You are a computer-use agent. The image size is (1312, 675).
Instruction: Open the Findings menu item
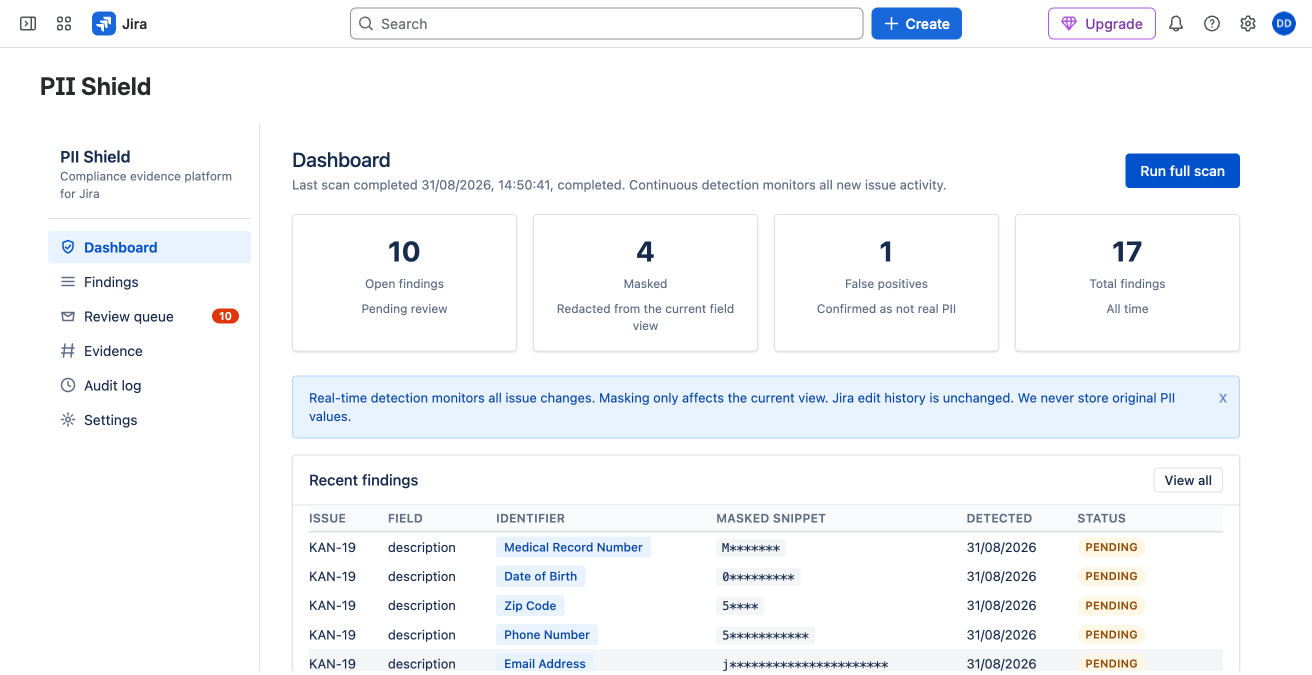149,282
